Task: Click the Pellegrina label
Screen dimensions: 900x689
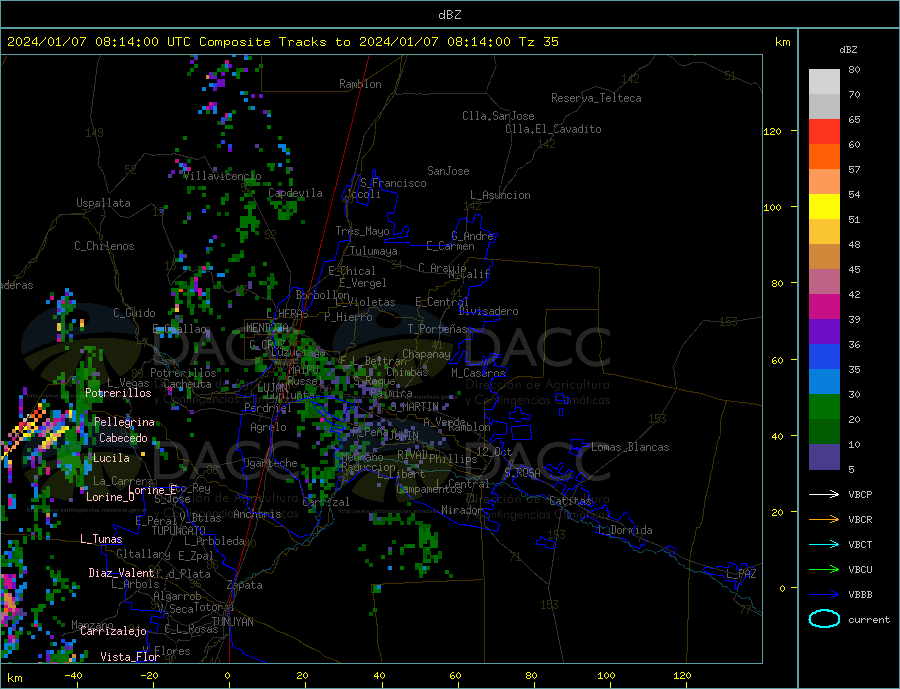Action: (x=125, y=422)
